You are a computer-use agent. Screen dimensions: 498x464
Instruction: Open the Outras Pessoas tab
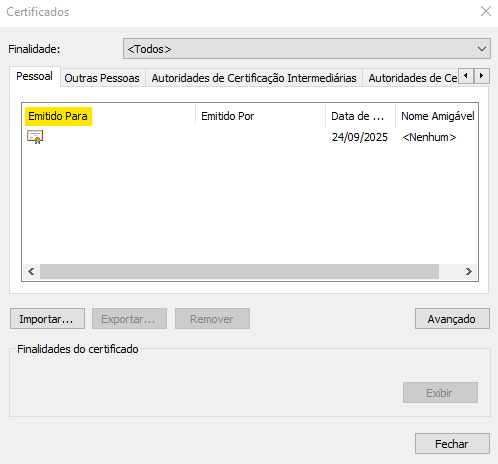click(x=102, y=78)
